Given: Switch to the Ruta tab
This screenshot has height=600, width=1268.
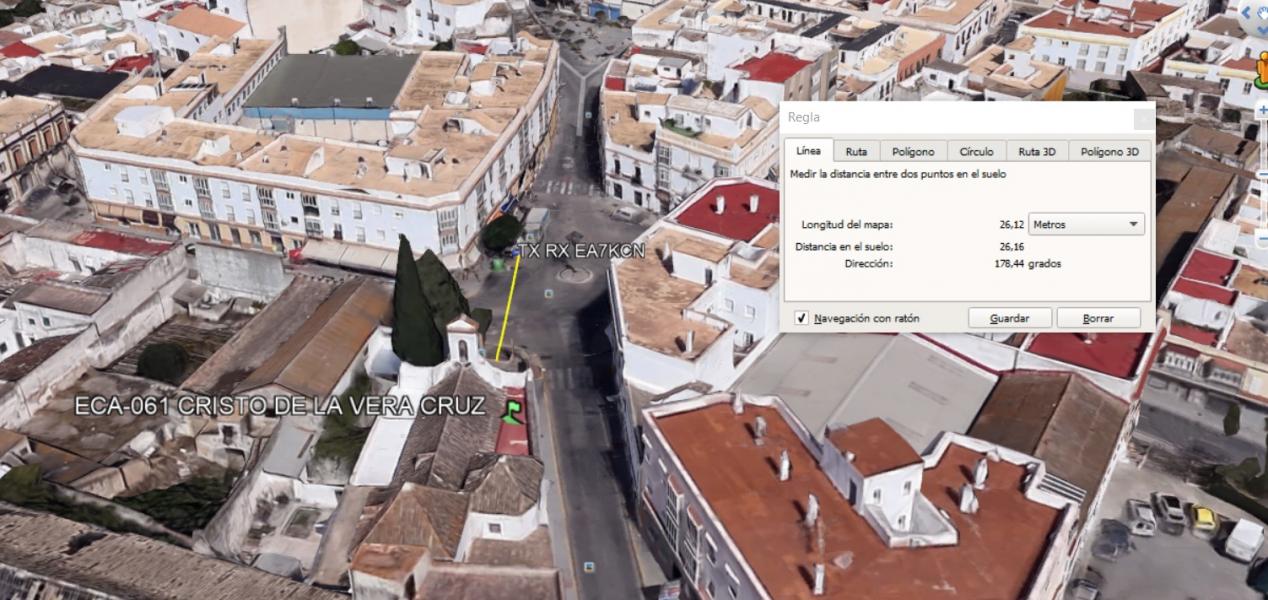Looking at the screenshot, I should [x=856, y=152].
